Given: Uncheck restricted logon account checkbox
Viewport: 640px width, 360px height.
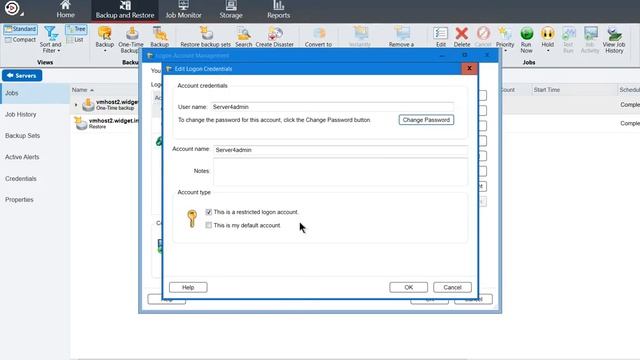Looking at the screenshot, I should (x=209, y=212).
